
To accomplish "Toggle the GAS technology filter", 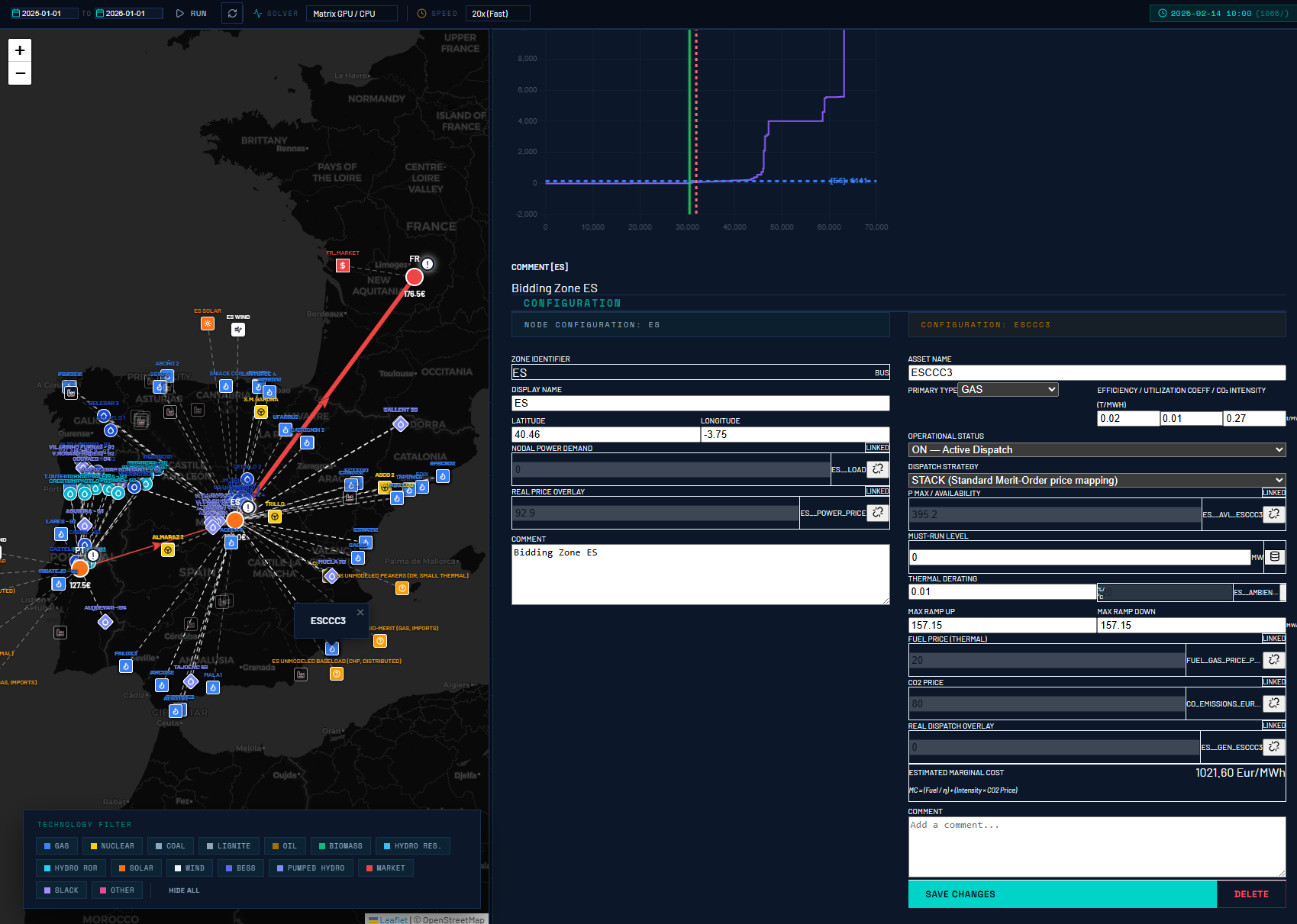I will click(x=56, y=845).
